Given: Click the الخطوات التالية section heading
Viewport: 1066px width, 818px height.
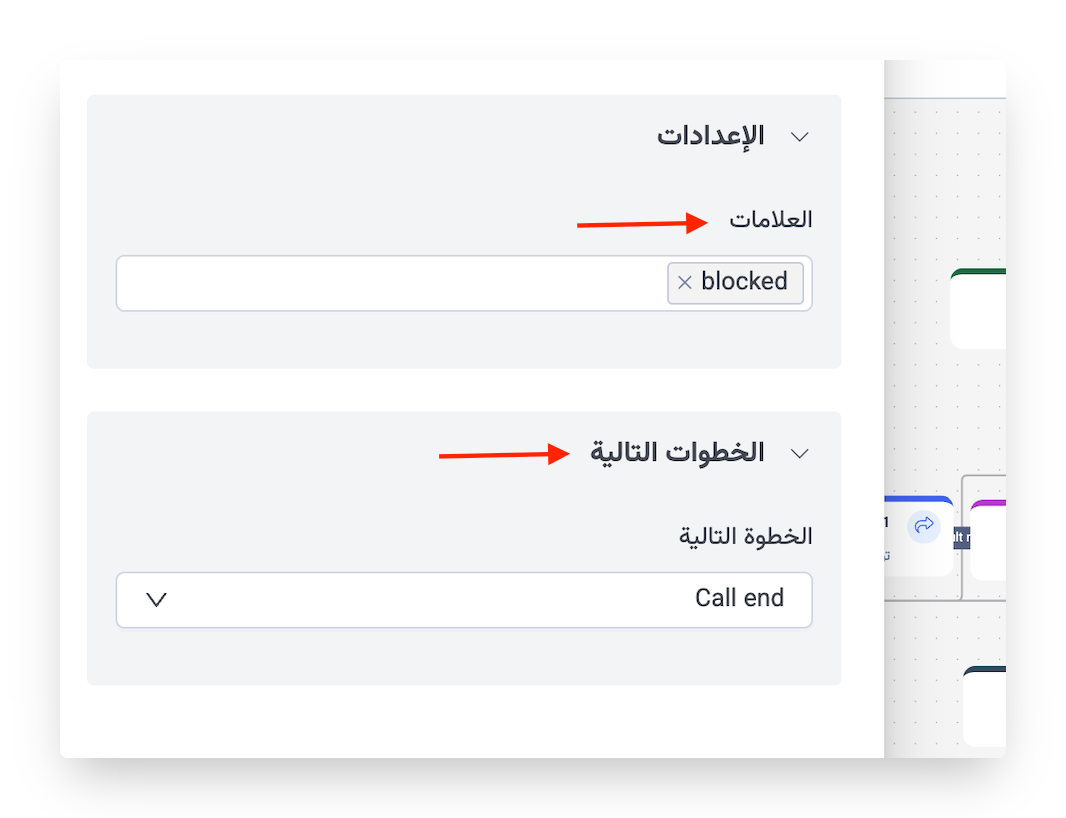Looking at the screenshot, I should 677,453.
